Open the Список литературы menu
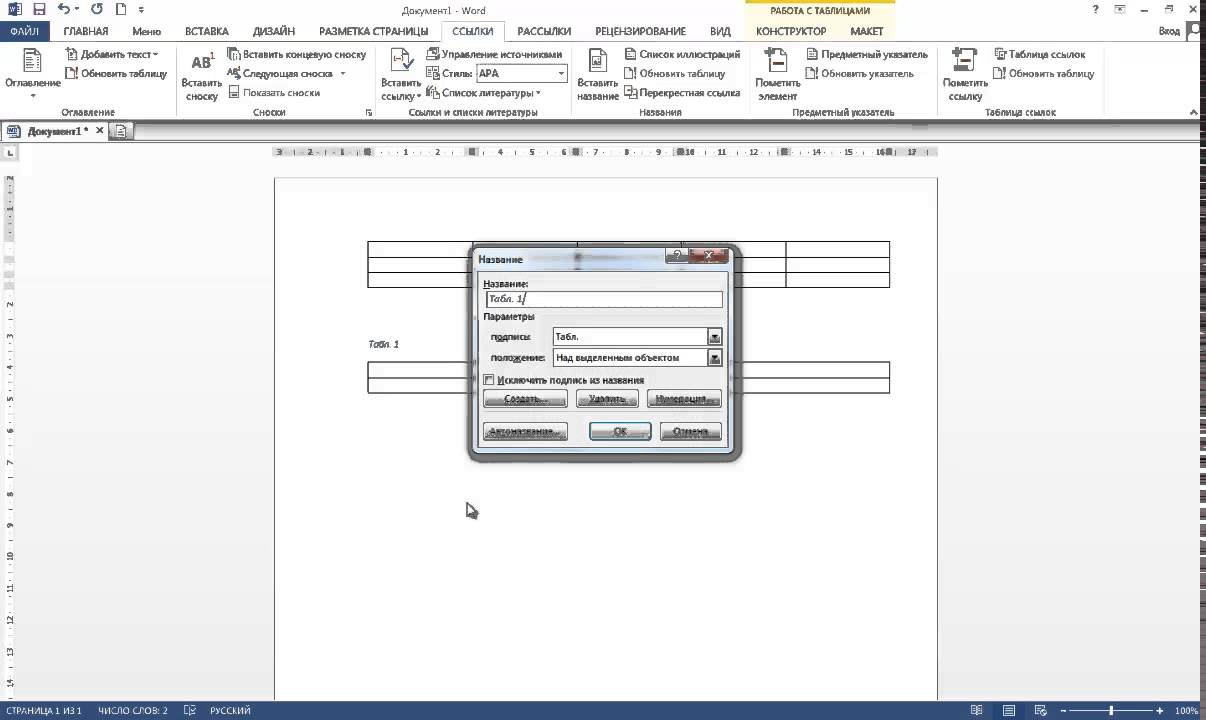Screen dimensions: 1206x720 tap(484, 92)
